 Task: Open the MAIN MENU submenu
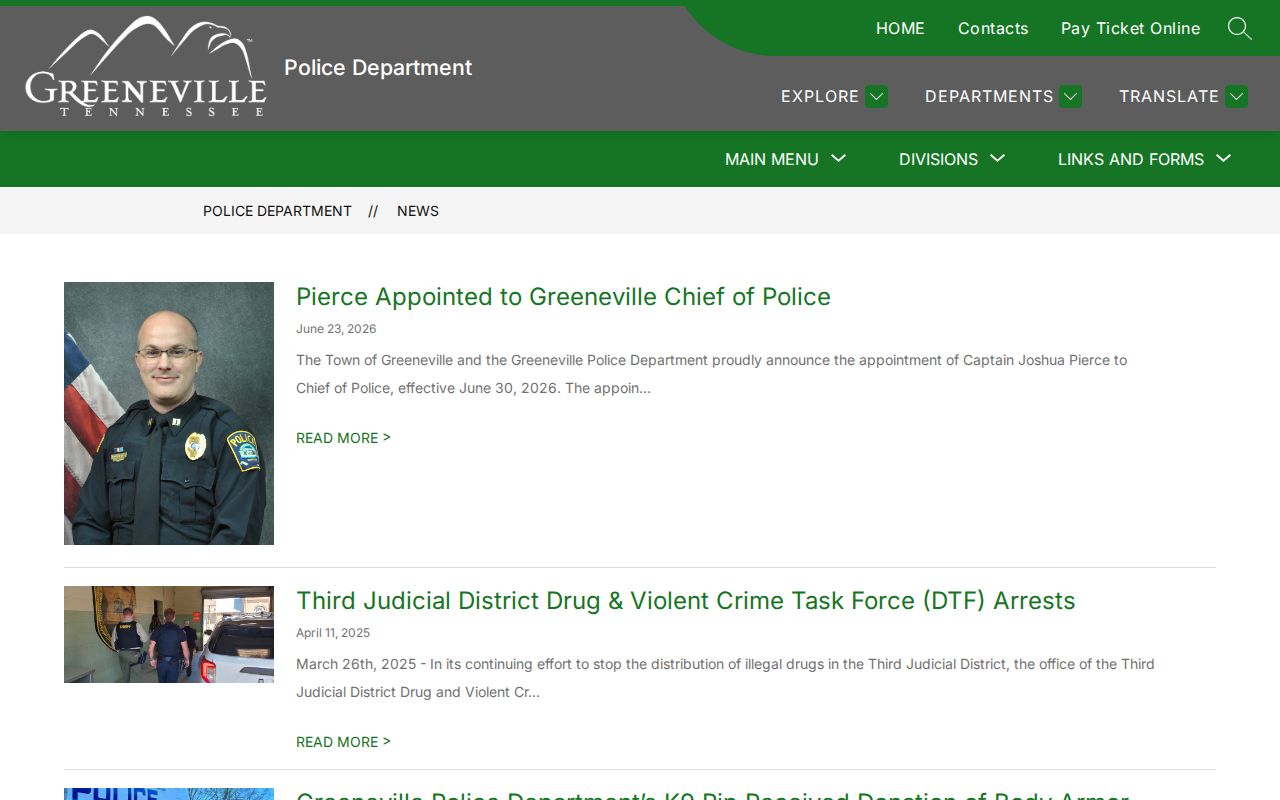[786, 159]
